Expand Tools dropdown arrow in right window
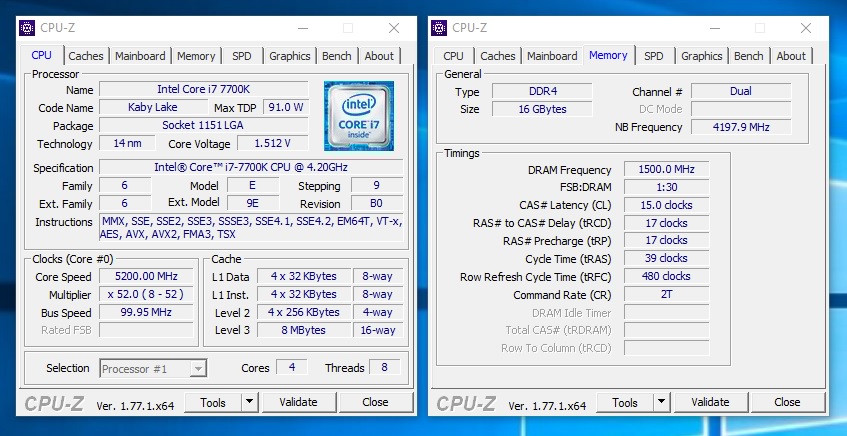This screenshot has height=436, width=847. 661,402
